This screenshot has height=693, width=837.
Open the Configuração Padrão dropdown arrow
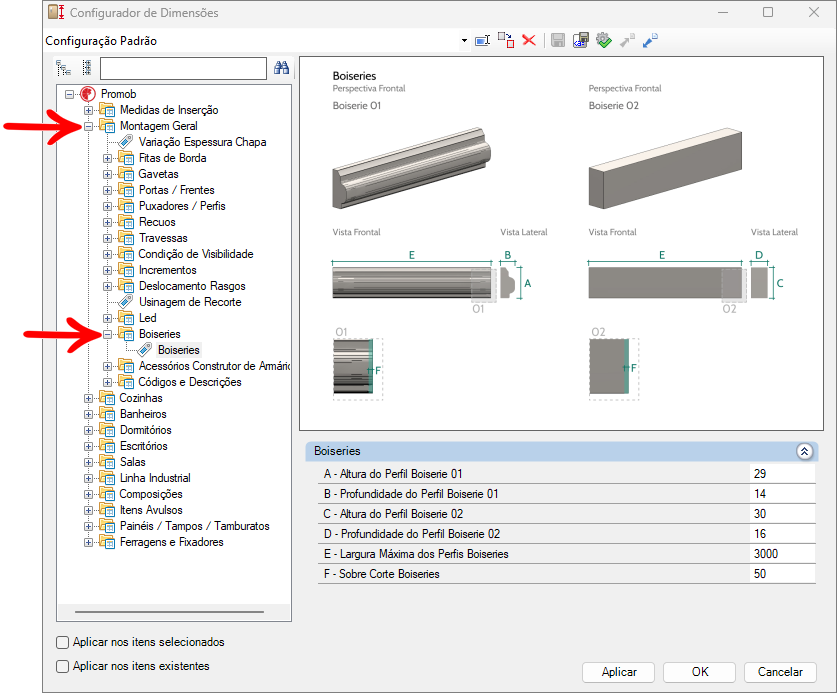tap(464, 41)
